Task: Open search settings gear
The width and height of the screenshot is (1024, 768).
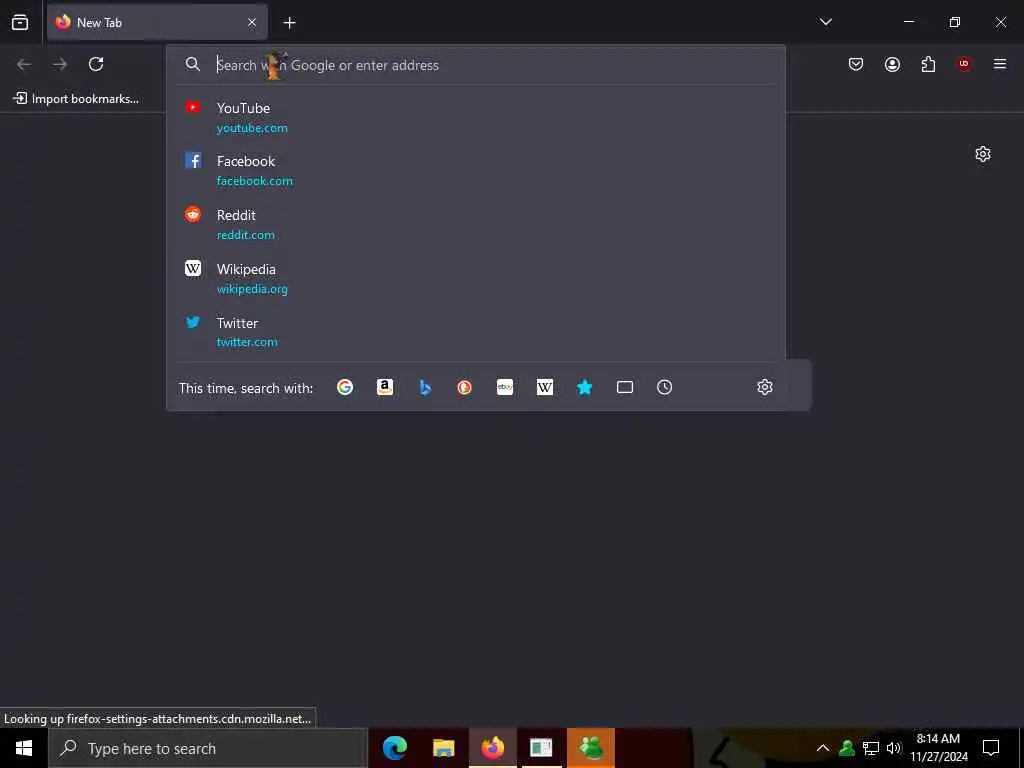Action: tap(765, 387)
